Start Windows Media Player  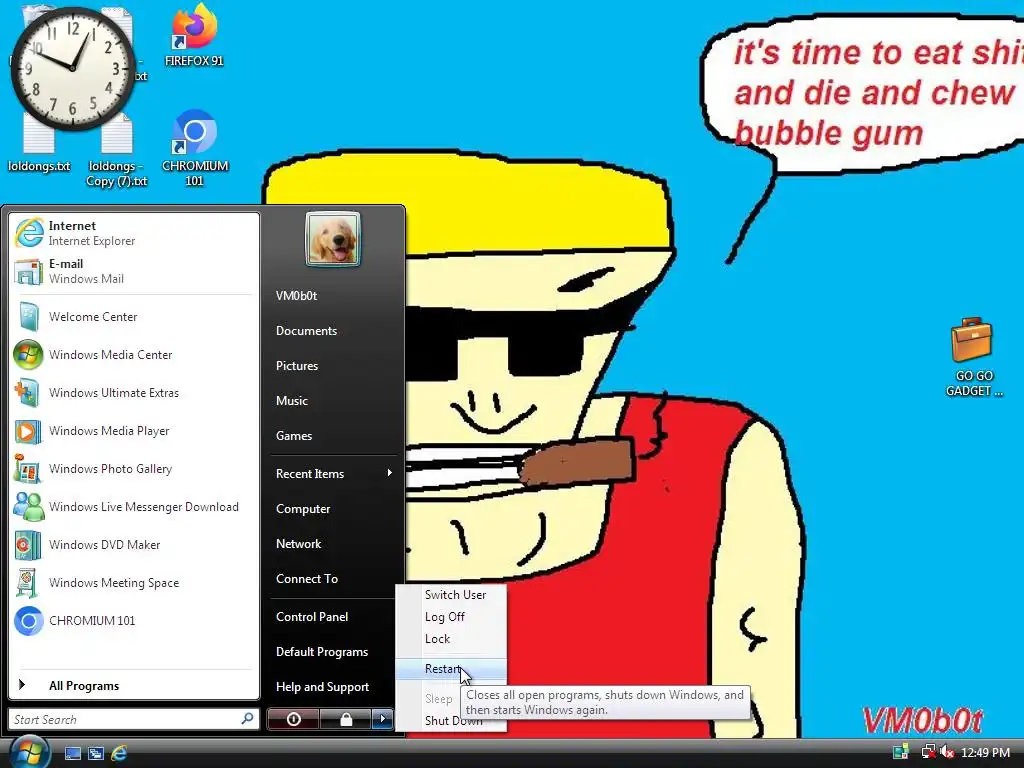tap(133, 431)
